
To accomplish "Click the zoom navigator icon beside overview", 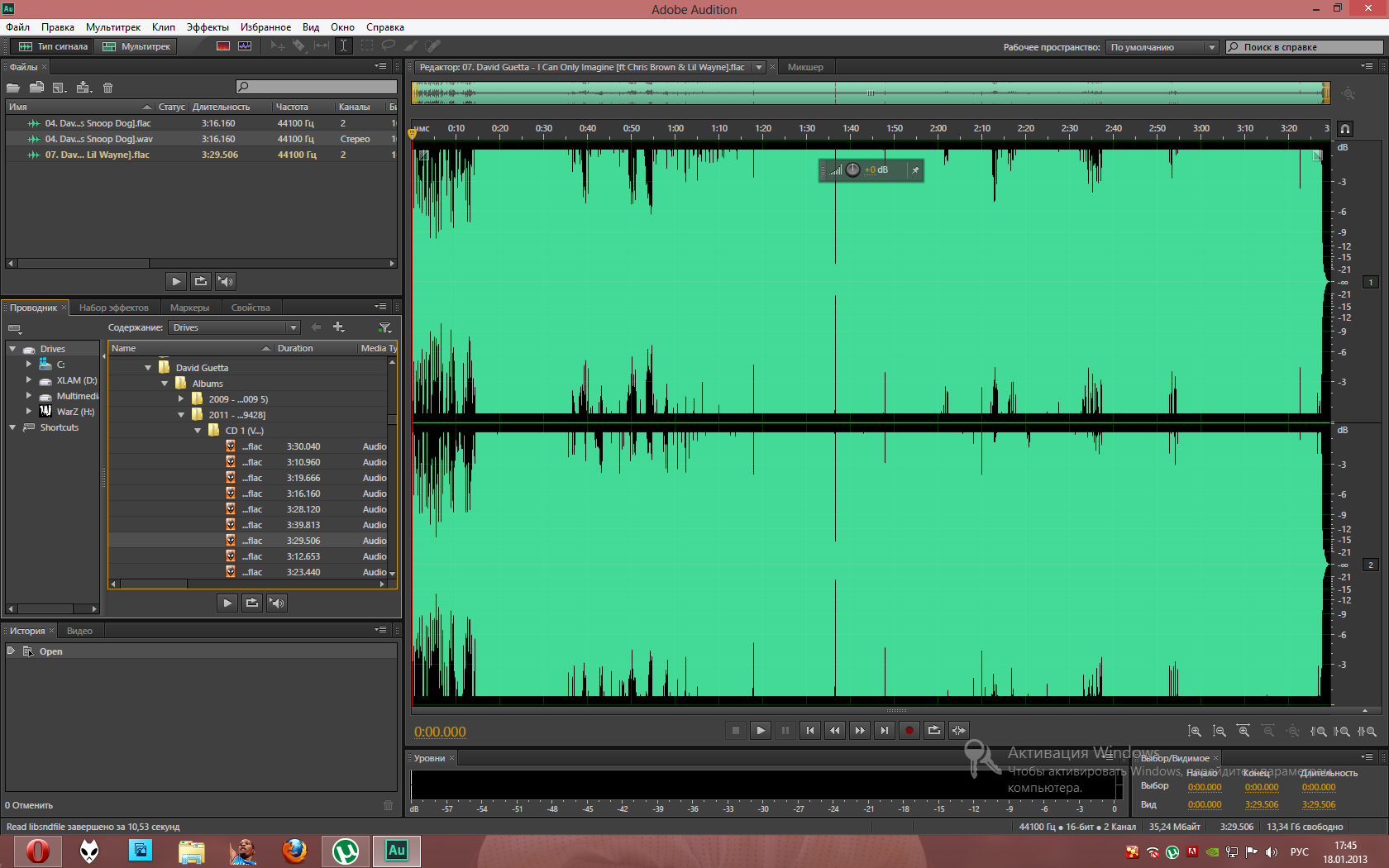I will (1348, 93).
